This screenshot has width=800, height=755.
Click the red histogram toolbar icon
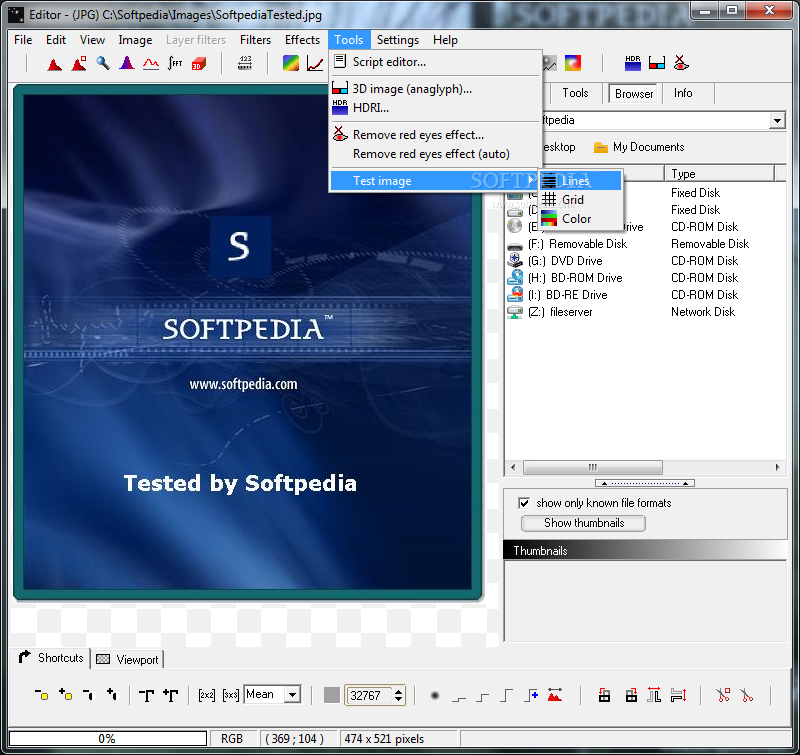54,64
